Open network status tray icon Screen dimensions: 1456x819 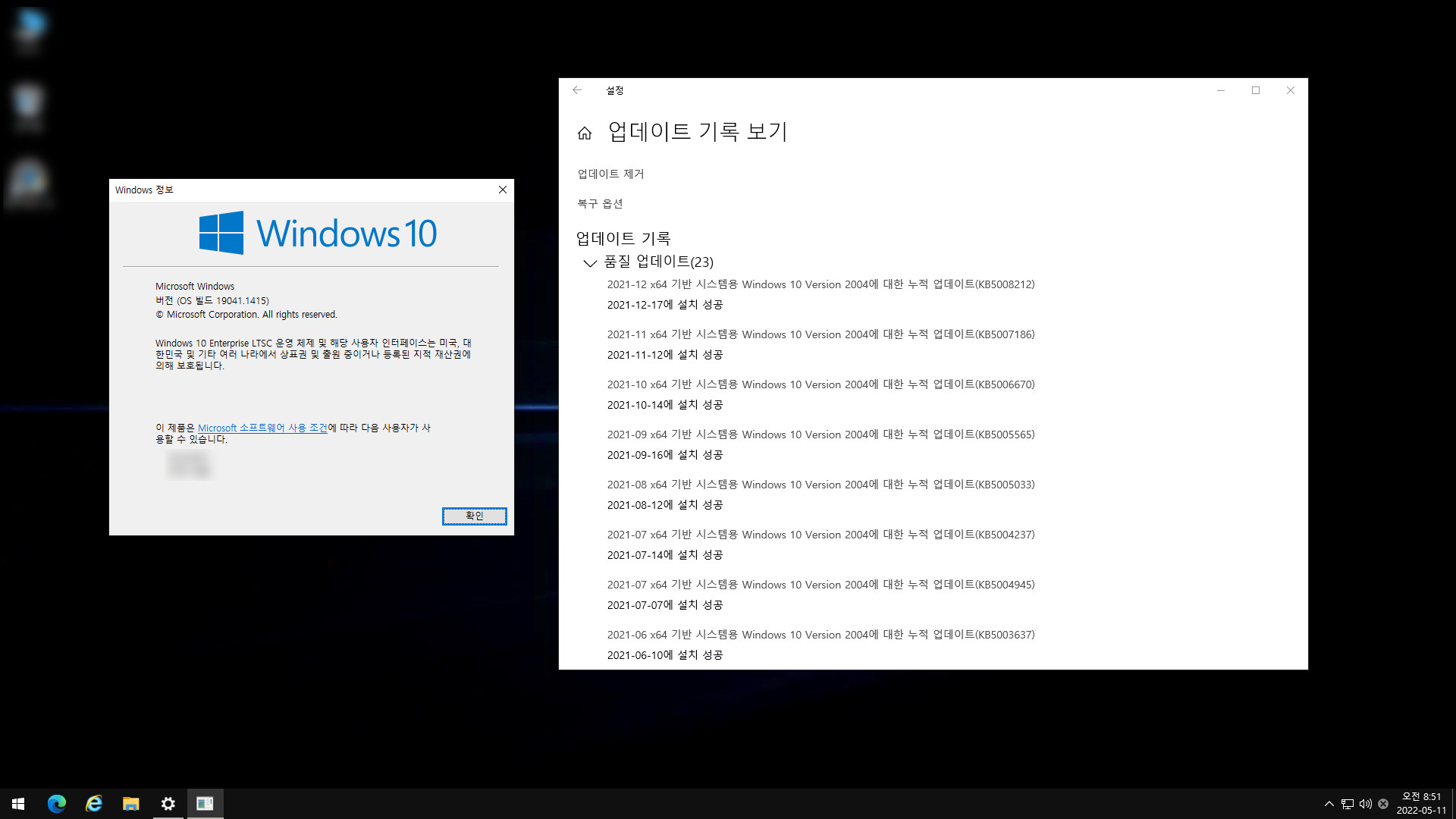pos(1348,804)
